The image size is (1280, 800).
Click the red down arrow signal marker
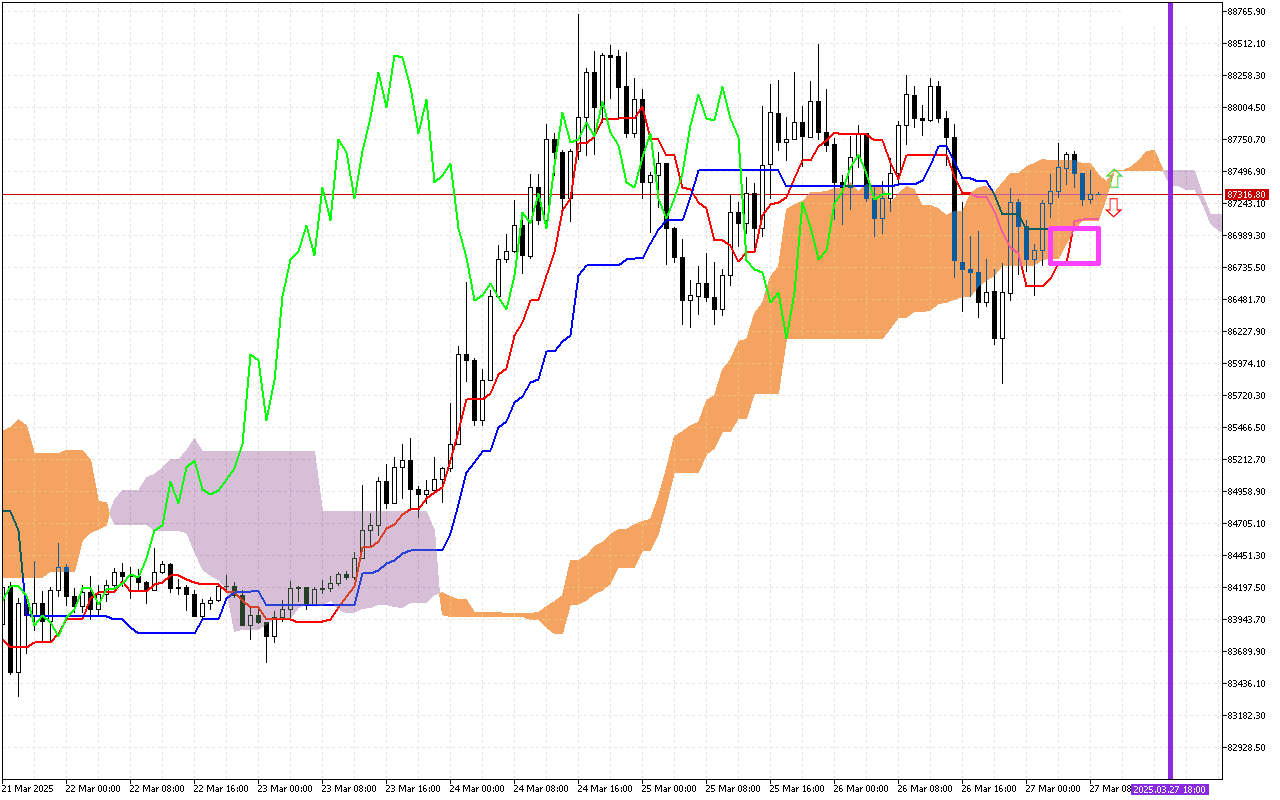(1113, 207)
